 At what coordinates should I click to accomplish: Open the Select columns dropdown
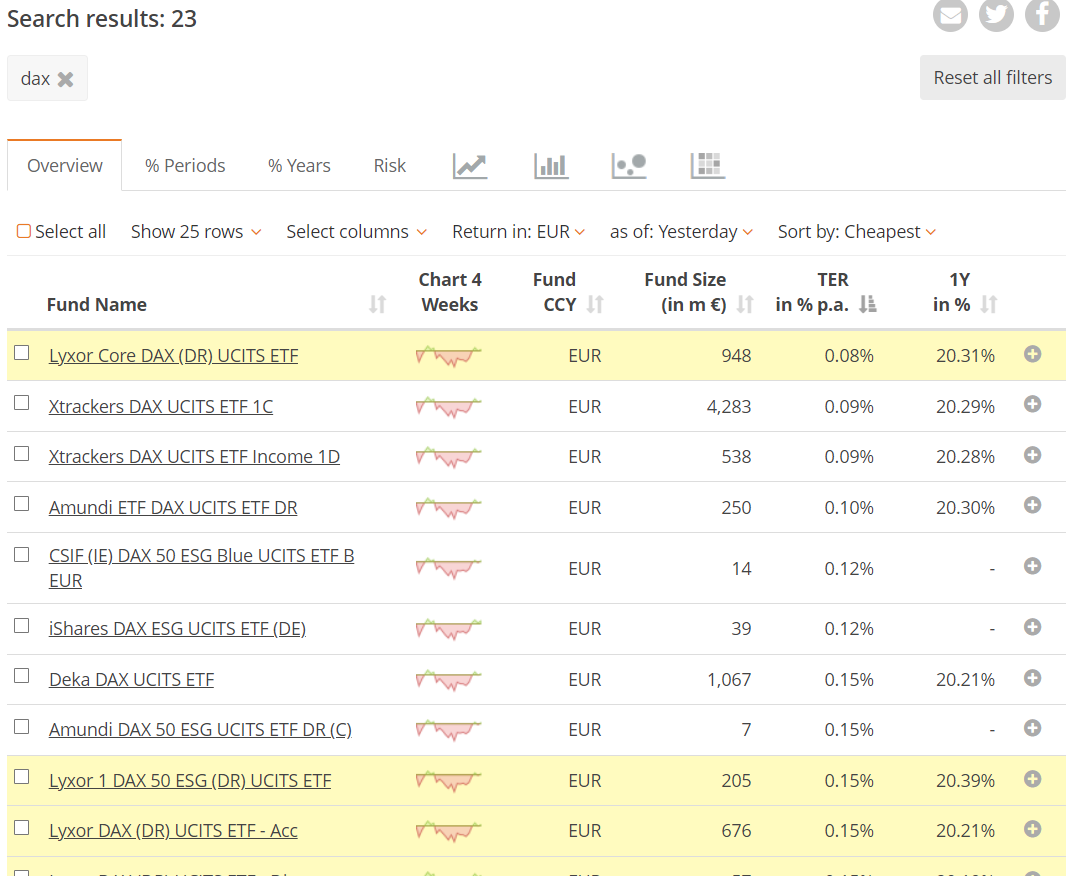point(356,232)
